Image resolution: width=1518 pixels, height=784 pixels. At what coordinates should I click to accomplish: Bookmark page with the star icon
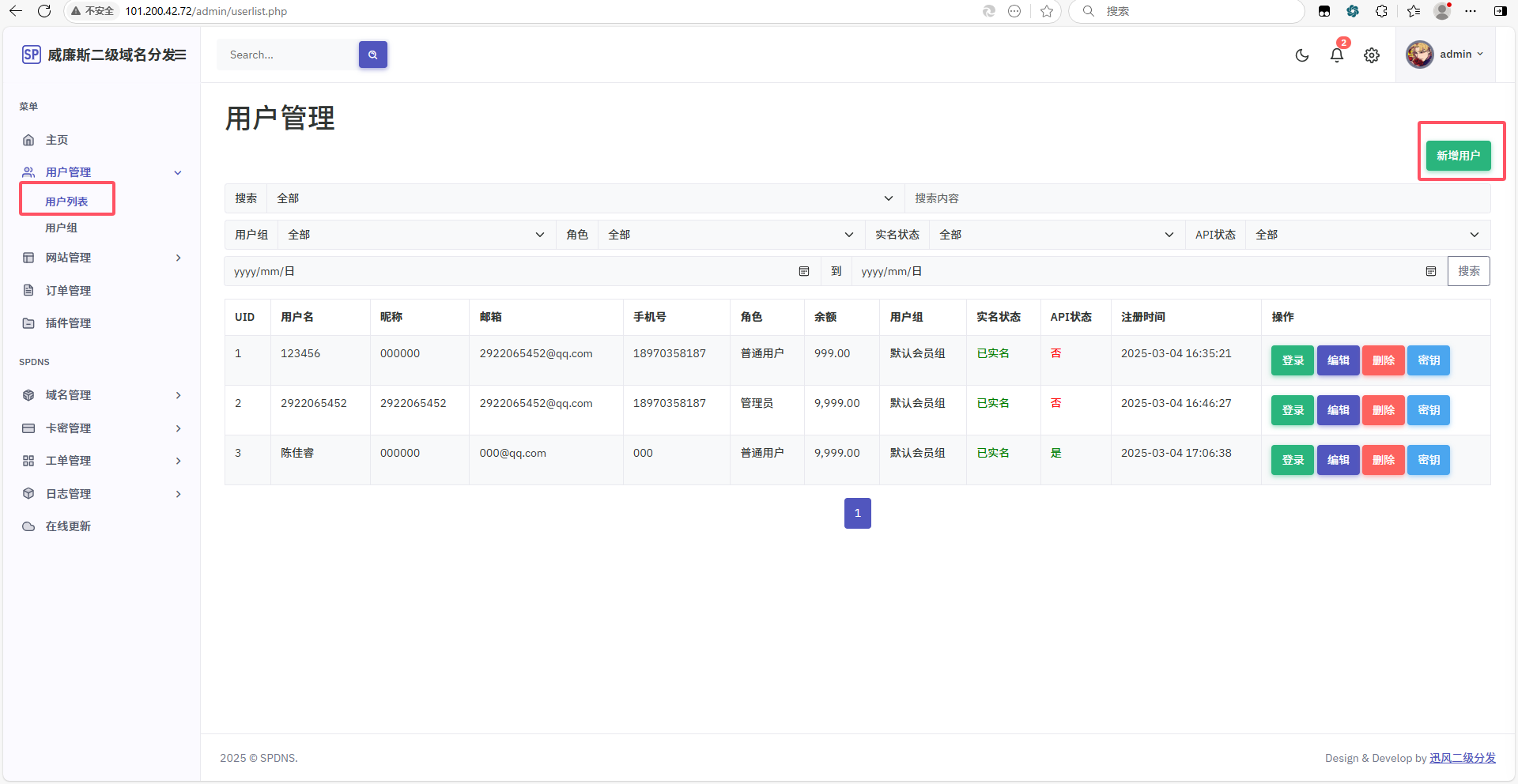(1047, 11)
